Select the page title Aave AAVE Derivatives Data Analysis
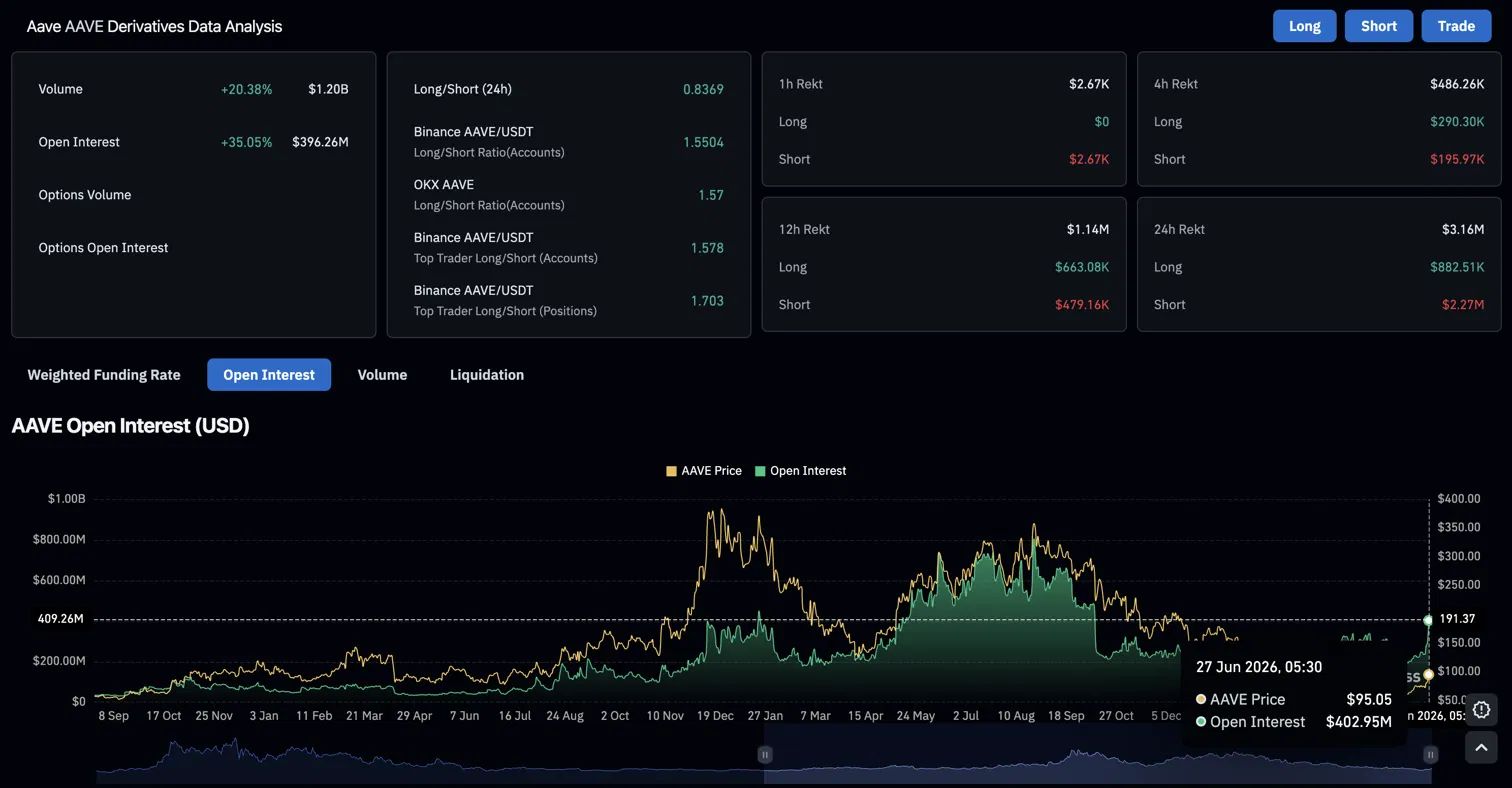1512x788 pixels. coord(154,27)
